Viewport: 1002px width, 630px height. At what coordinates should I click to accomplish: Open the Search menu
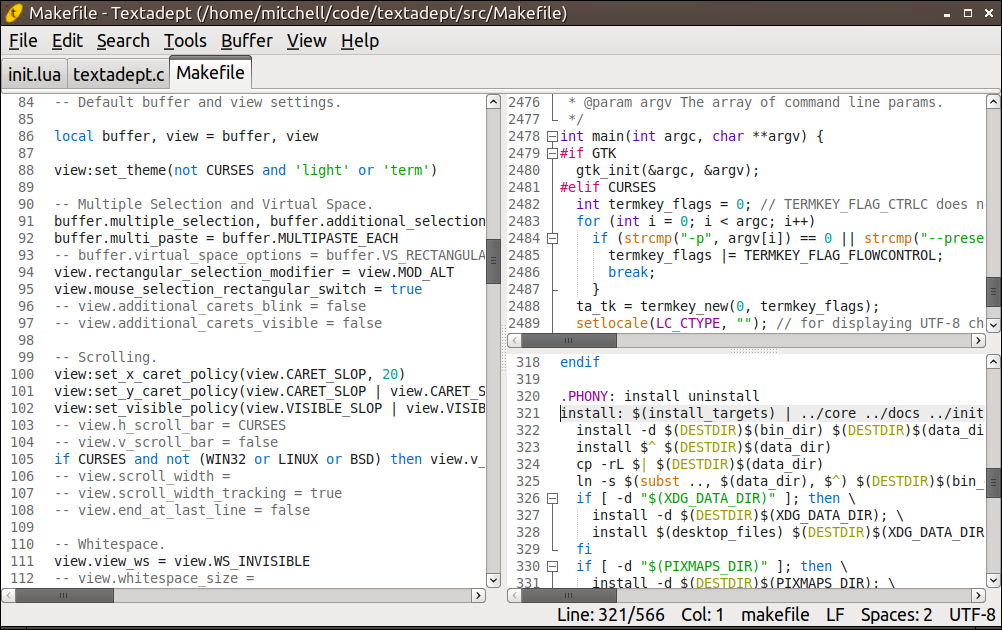(123, 41)
